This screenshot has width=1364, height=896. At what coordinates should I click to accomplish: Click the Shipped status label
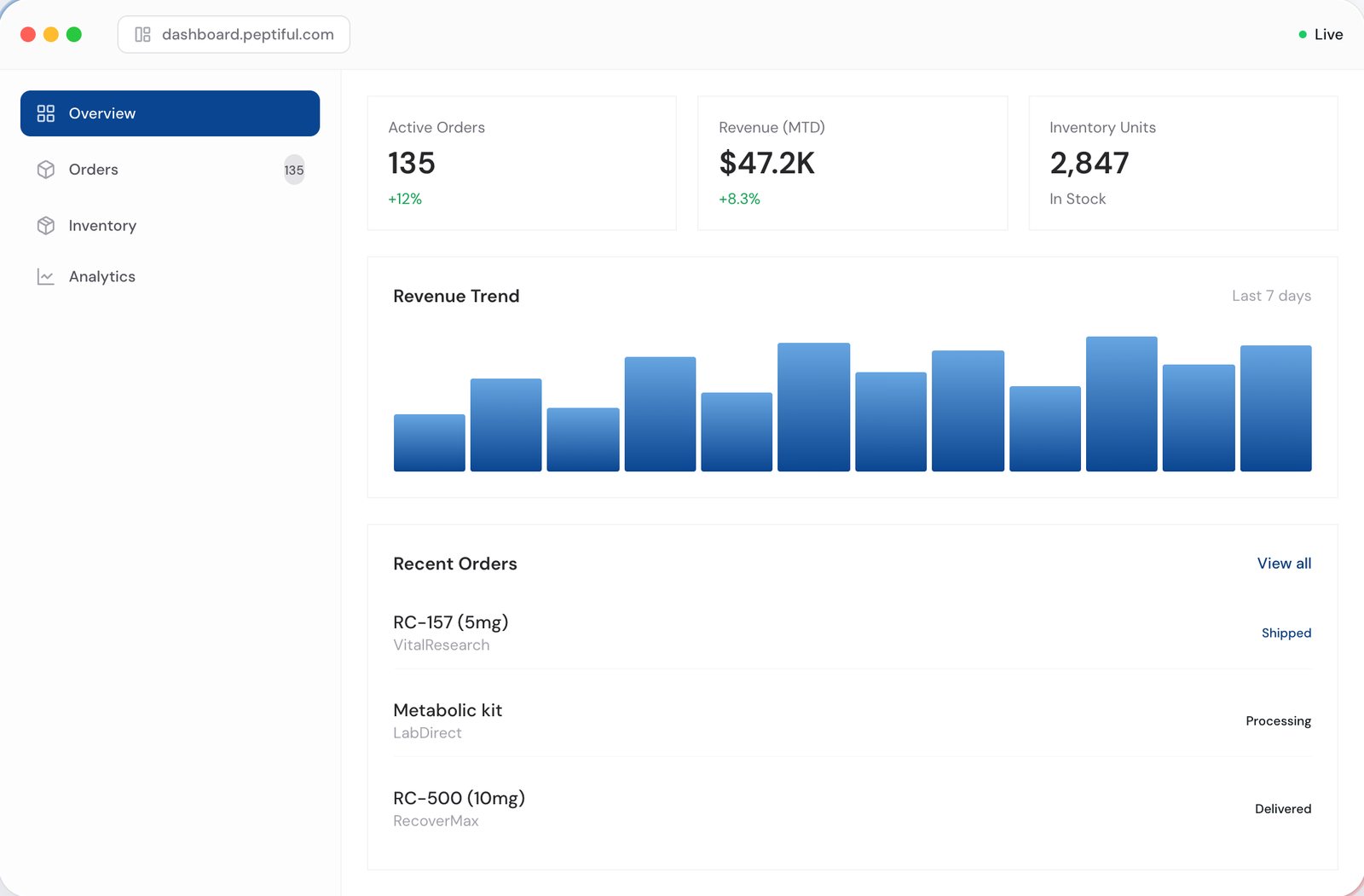(x=1286, y=633)
